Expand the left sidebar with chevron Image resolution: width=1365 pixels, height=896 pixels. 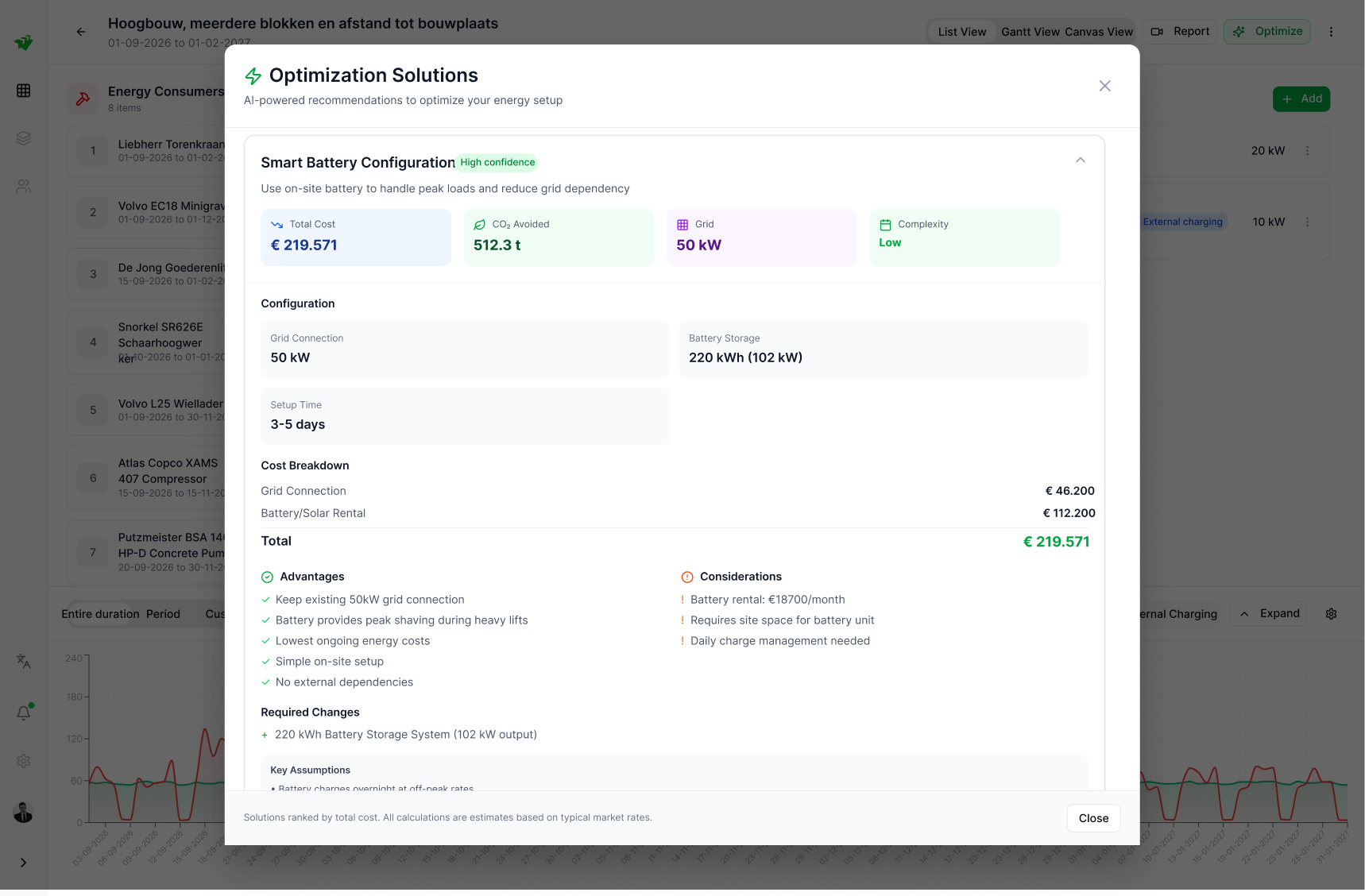[x=24, y=863]
